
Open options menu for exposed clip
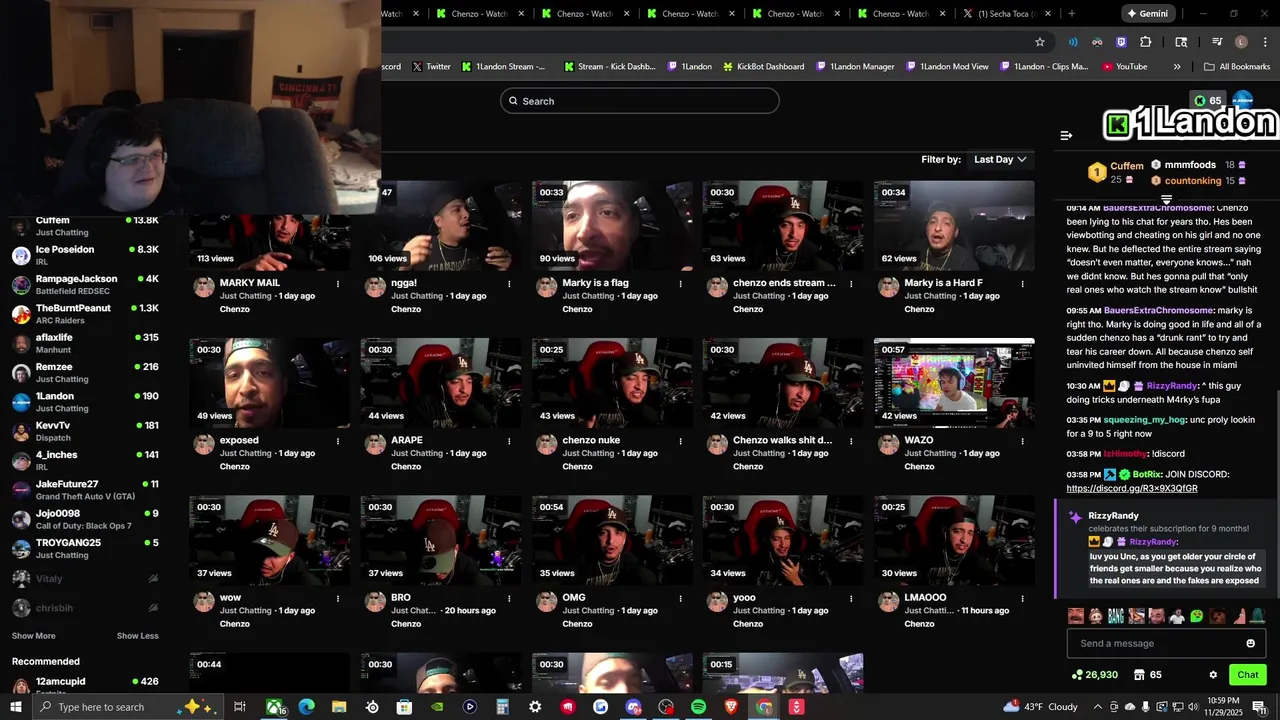338,441
